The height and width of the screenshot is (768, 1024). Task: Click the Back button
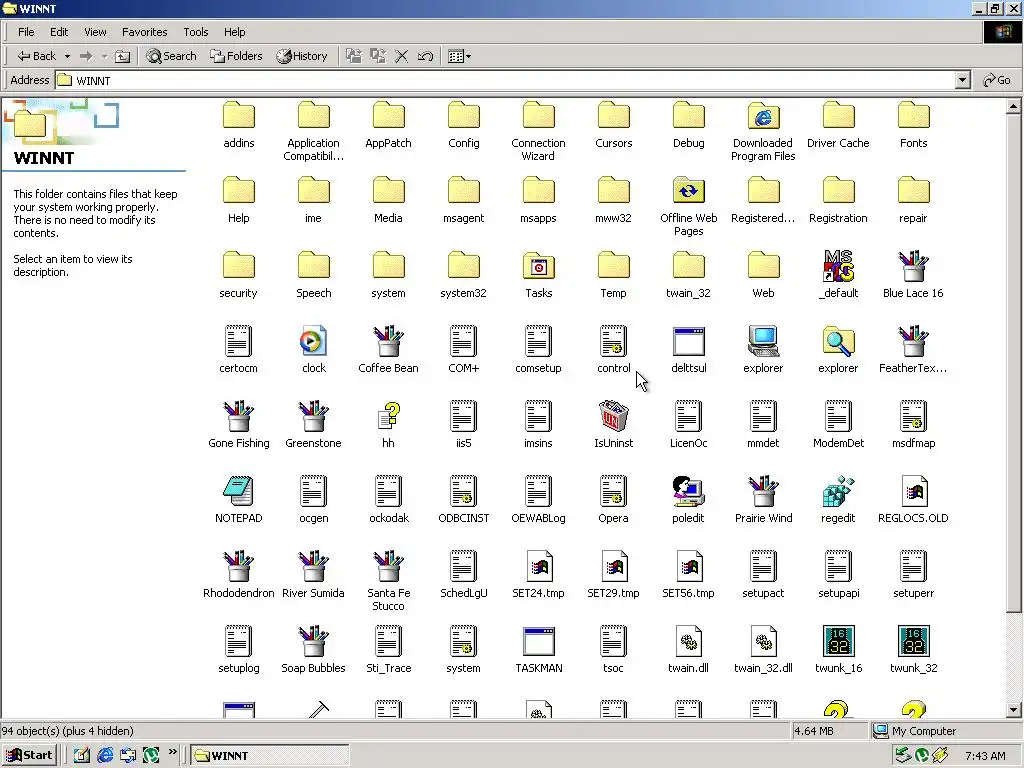click(37, 56)
